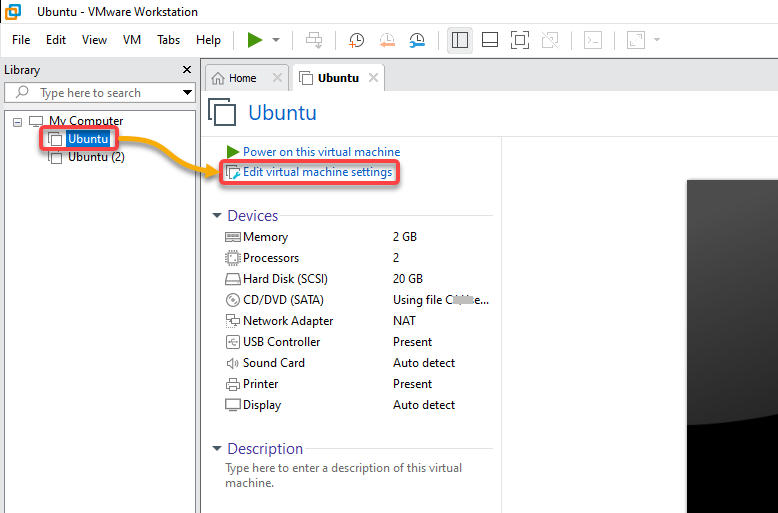778x513 pixels.
Task: Click the Sound Card speaker icon
Action: (x=232, y=363)
